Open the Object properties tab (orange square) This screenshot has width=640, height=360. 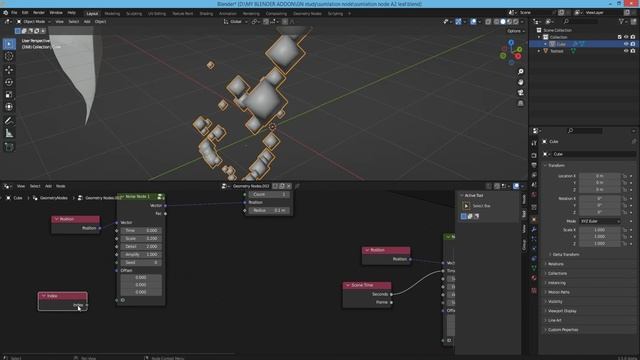click(534, 220)
